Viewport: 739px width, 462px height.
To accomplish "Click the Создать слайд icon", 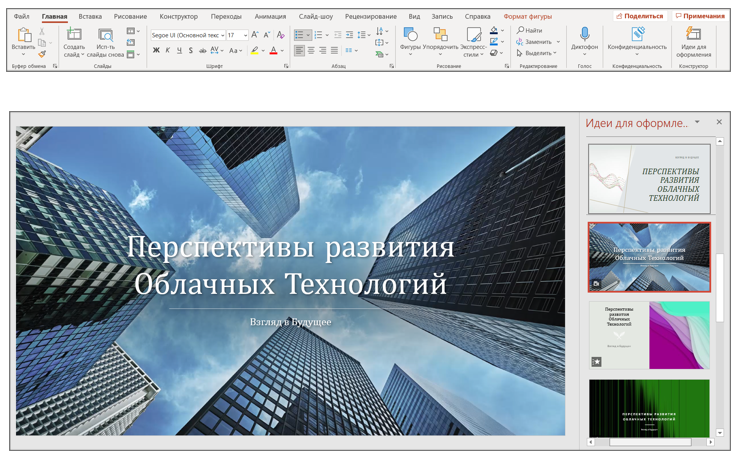I will (x=74, y=34).
